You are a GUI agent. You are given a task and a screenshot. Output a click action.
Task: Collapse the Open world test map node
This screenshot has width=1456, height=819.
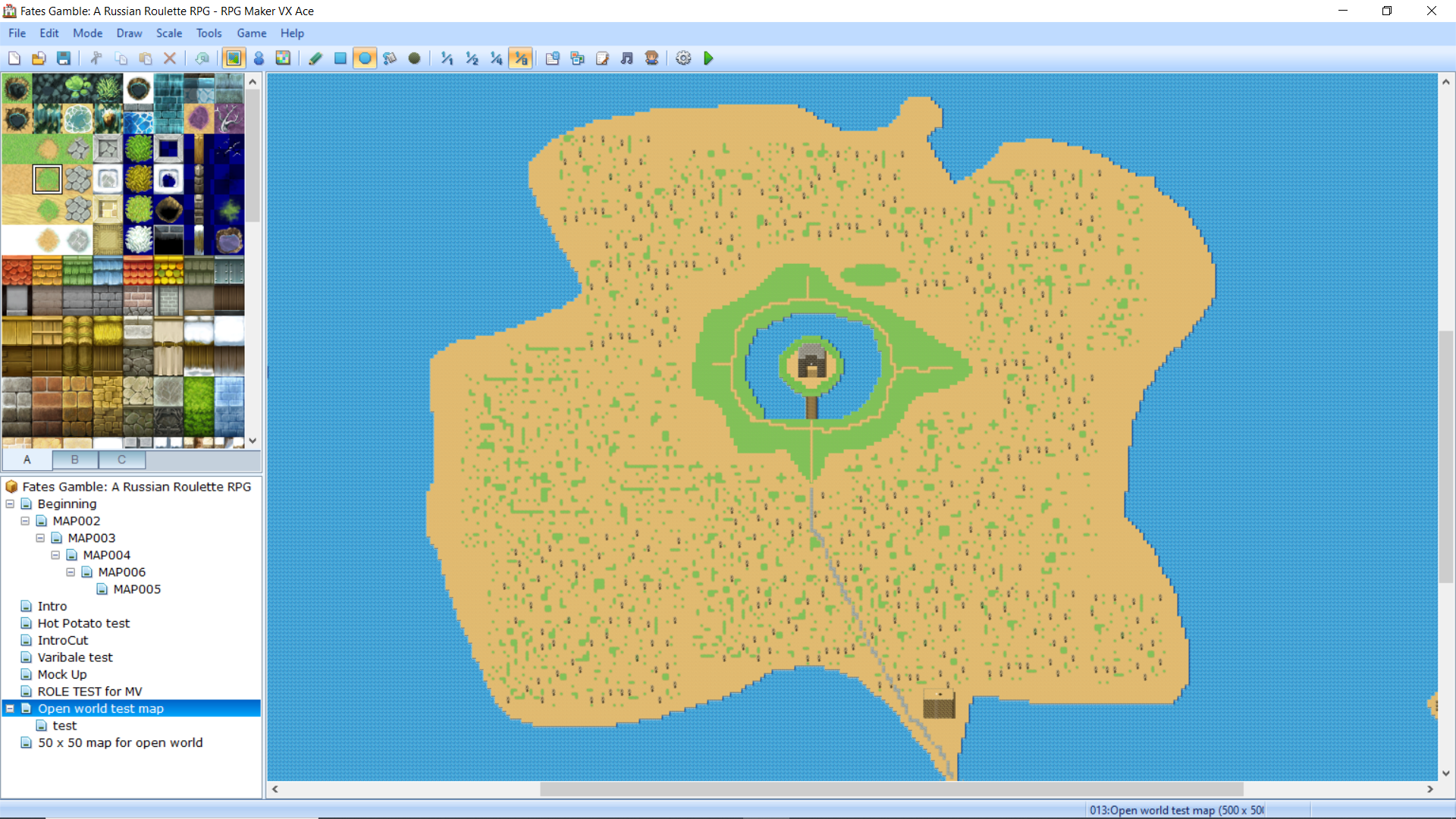click(x=10, y=709)
